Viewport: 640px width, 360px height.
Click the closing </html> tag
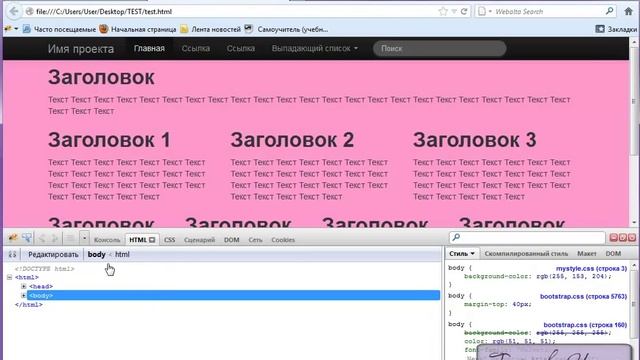tap(29, 305)
